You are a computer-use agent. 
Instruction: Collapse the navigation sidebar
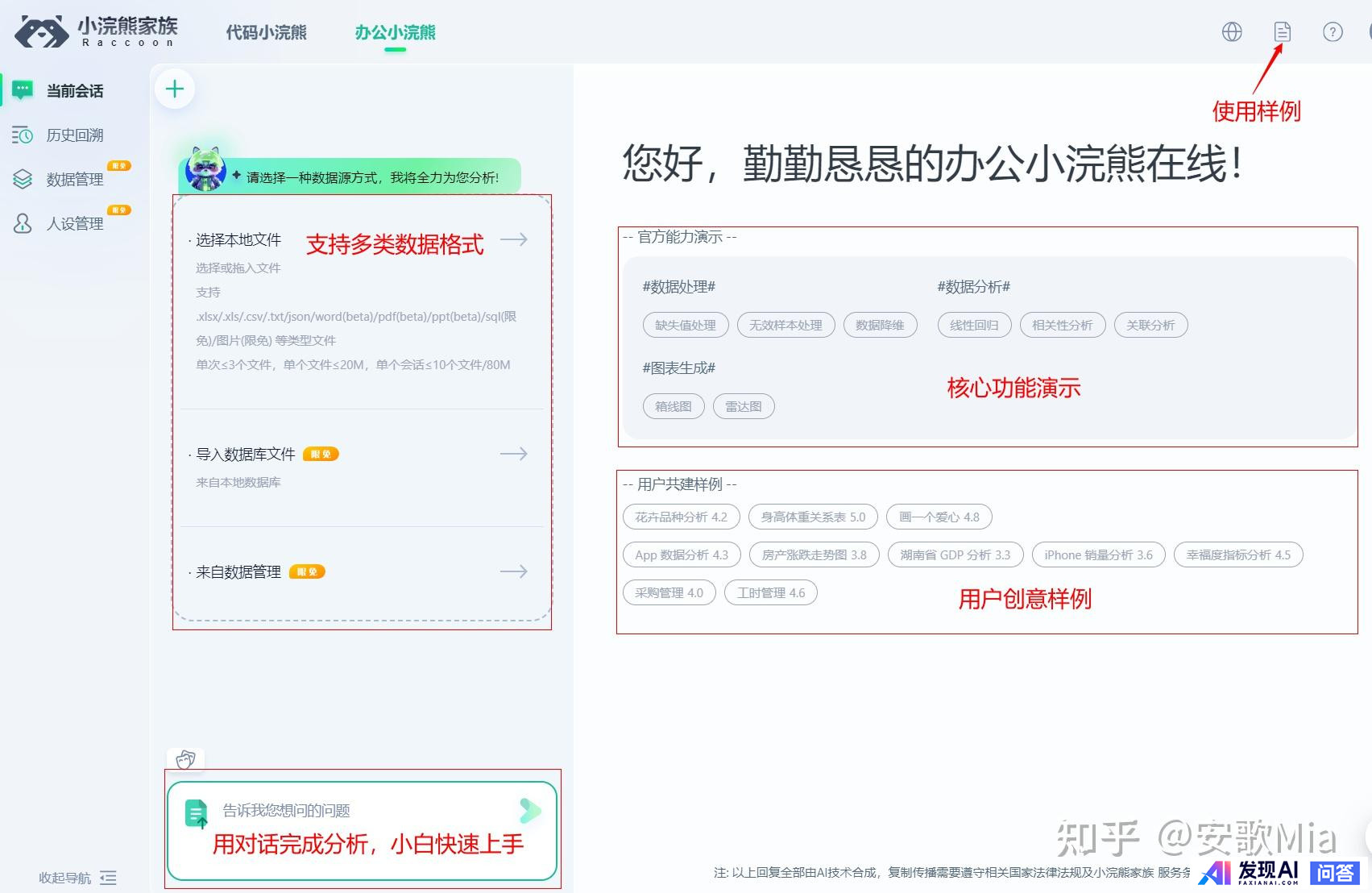(108, 878)
